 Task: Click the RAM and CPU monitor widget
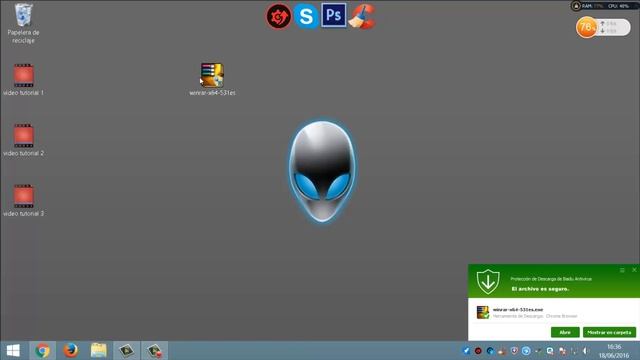605,6
